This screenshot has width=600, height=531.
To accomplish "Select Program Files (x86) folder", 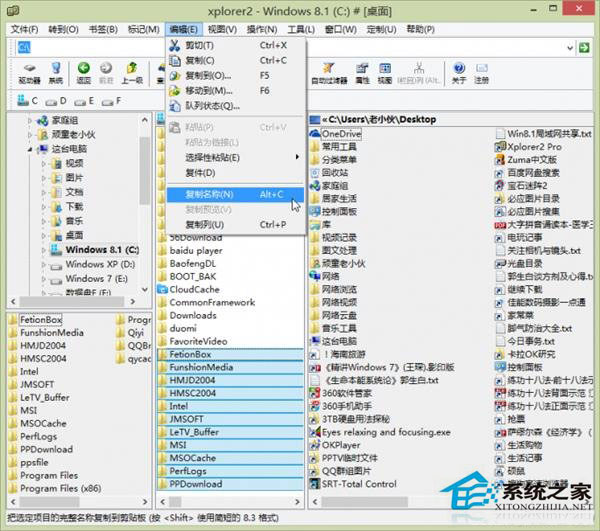I will point(55,488).
